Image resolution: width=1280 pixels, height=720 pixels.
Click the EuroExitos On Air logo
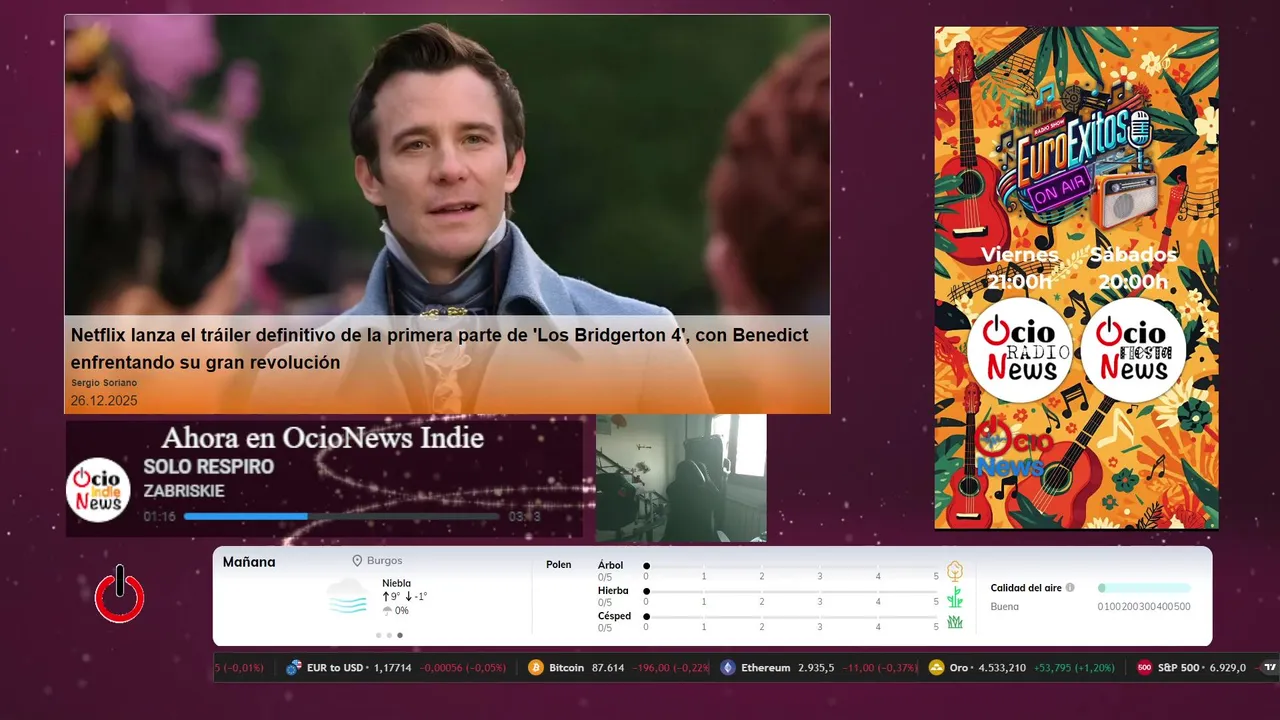[x=1078, y=168]
